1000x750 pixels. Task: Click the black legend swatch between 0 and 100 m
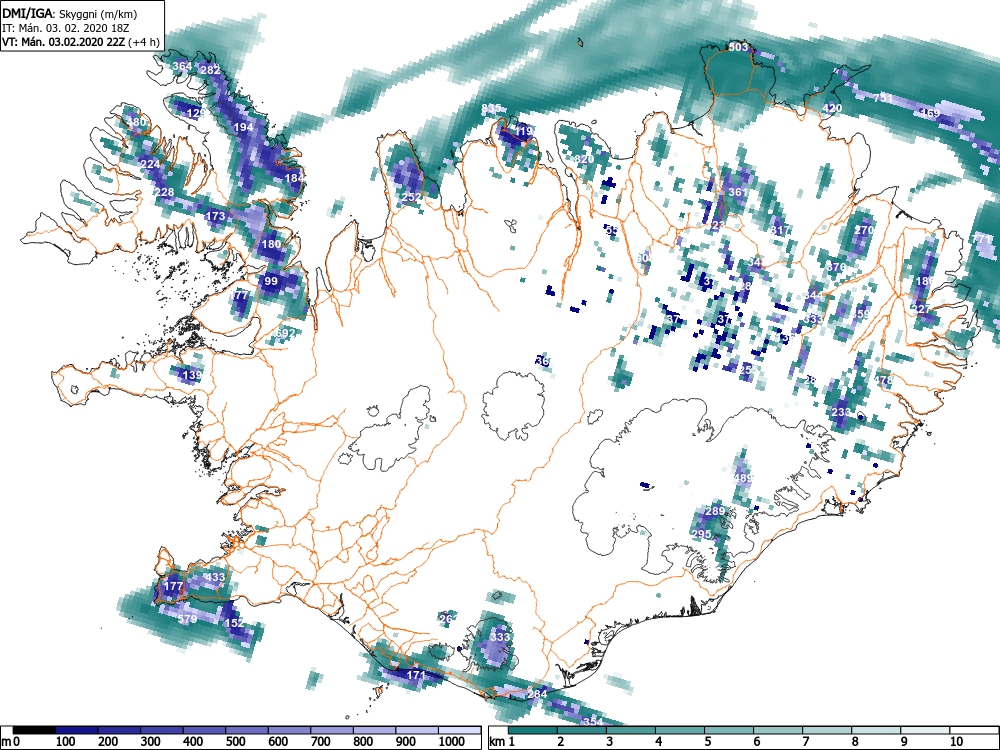[x=34, y=730]
